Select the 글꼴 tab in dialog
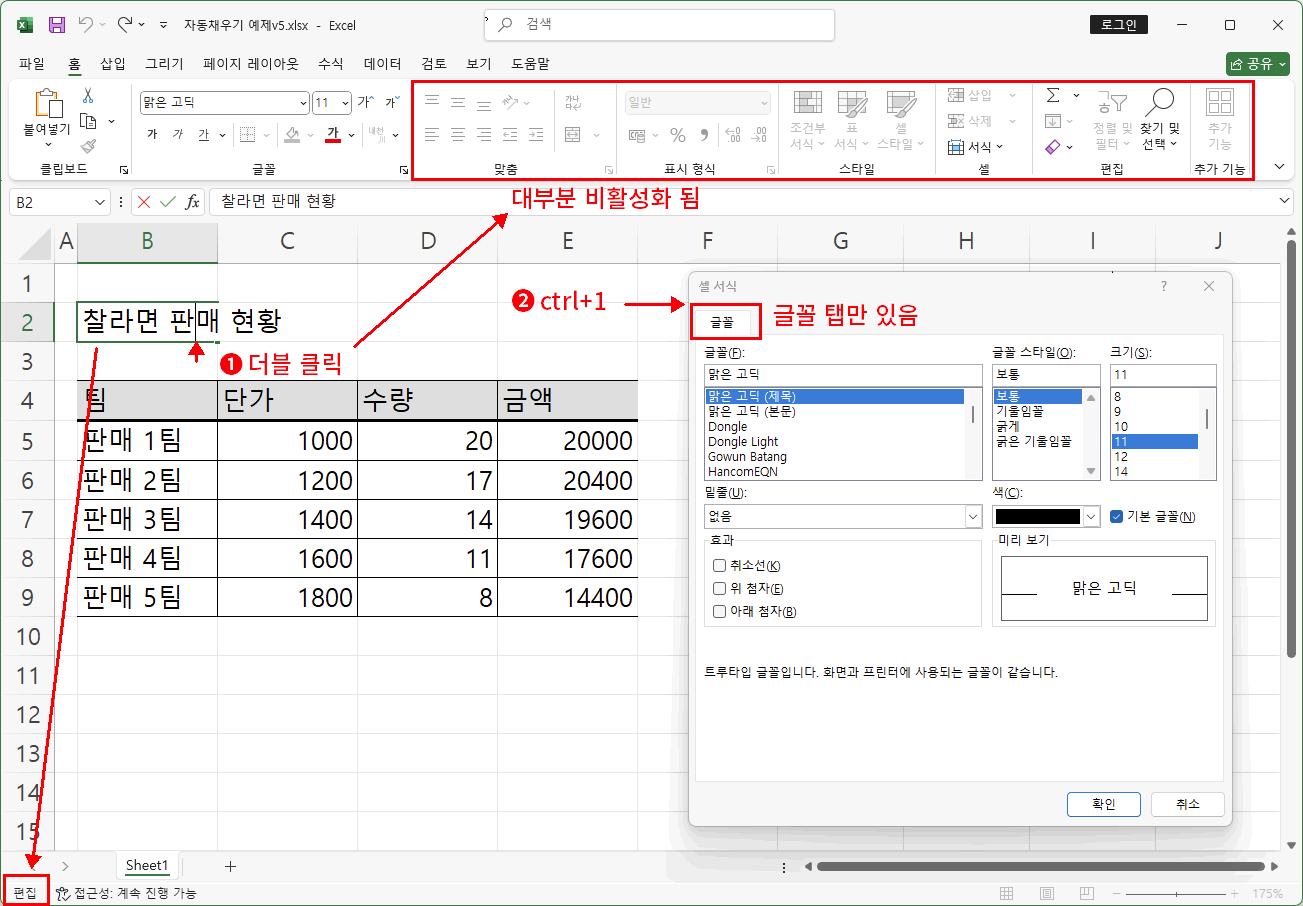The image size is (1303, 906). [x=722, y=322]
